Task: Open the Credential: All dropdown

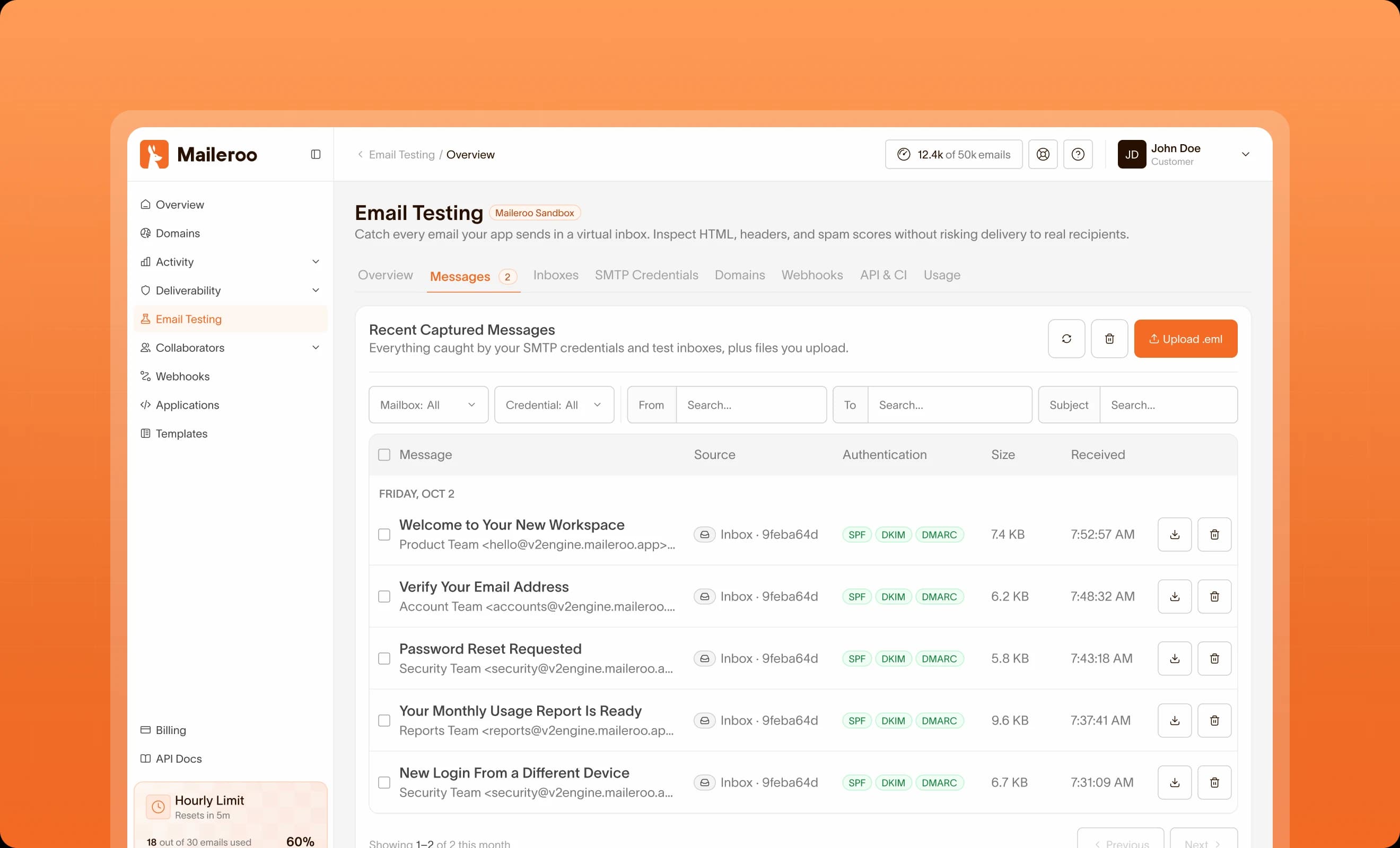Action: click(554, 404)
